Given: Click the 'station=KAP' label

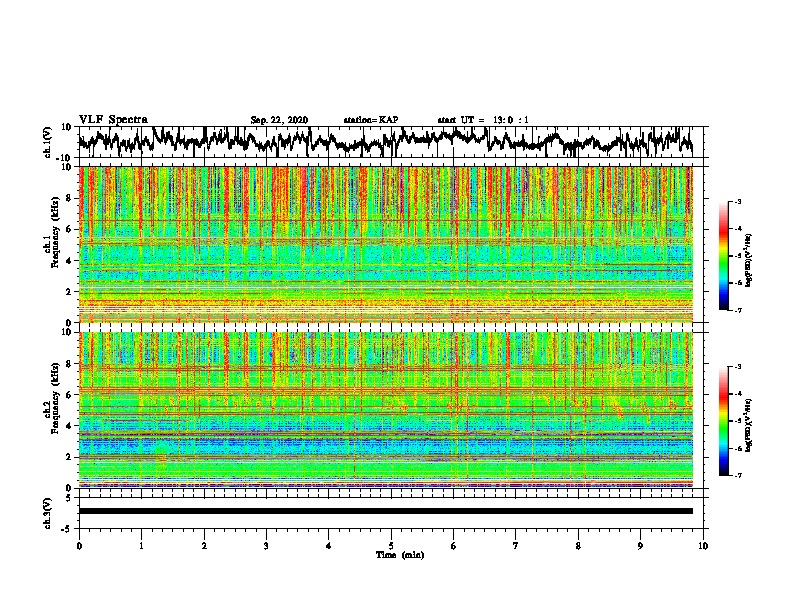Looking at the screenshot, I should point(371,120).
